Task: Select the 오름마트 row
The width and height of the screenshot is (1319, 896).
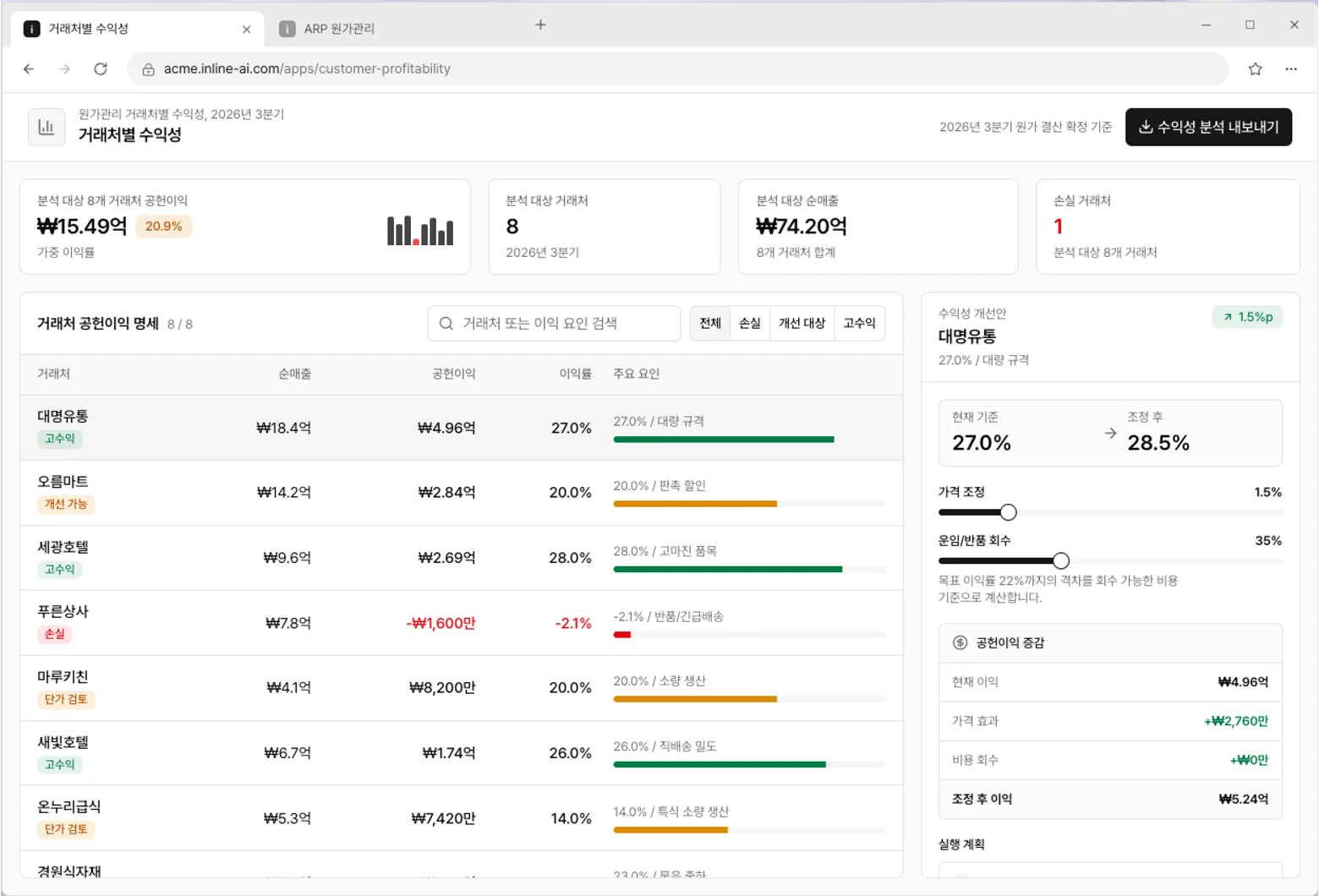Action: click(x=462, y=493)
